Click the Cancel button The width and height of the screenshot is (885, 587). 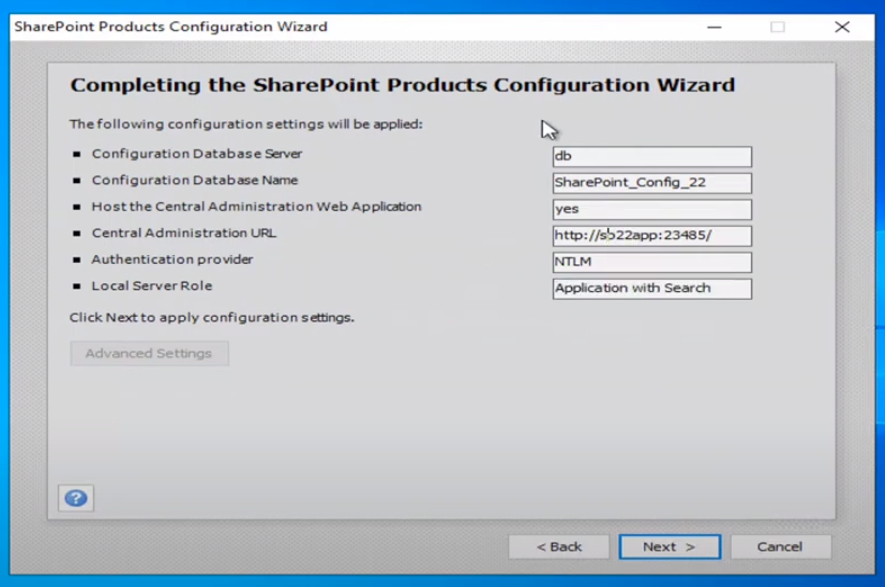780,546
